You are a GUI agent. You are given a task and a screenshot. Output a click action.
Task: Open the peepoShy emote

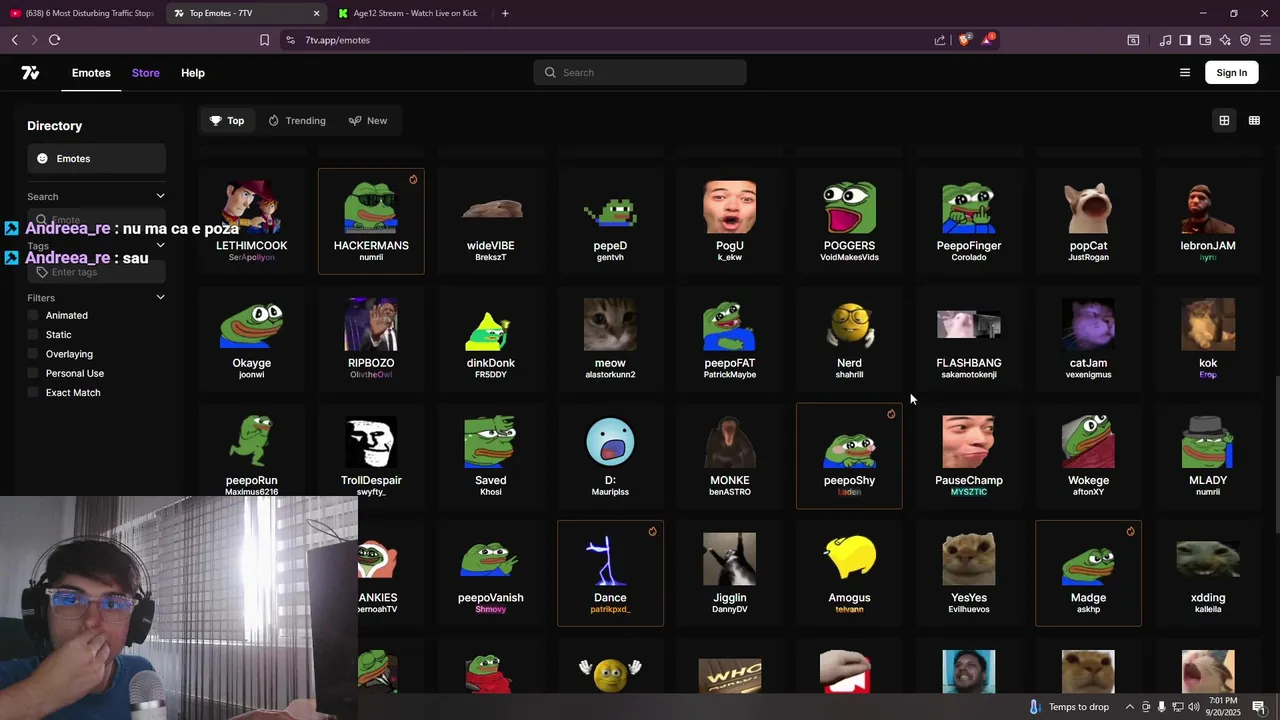[849, 456]
